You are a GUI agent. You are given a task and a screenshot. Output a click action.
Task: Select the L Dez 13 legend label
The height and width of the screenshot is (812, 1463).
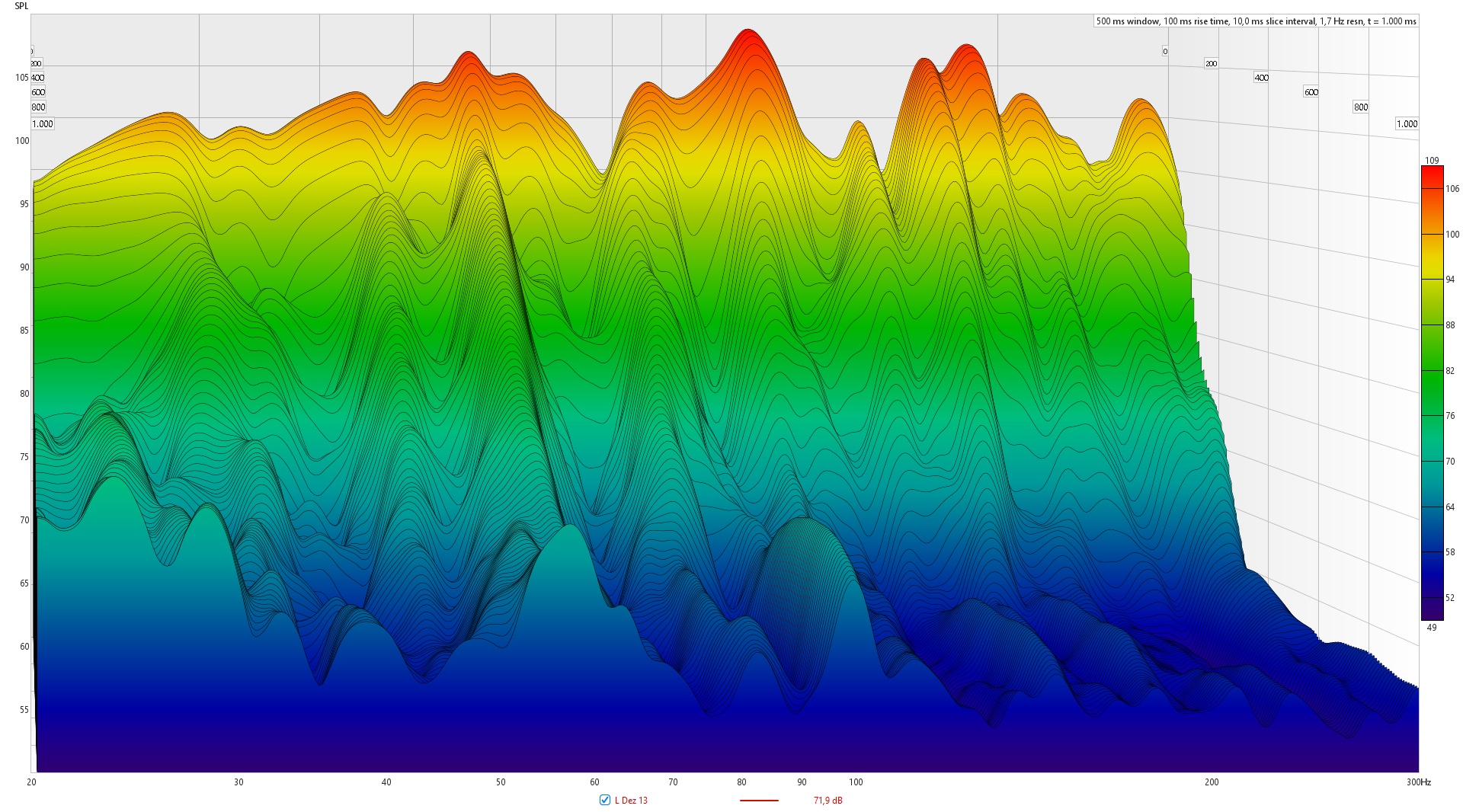631,801
